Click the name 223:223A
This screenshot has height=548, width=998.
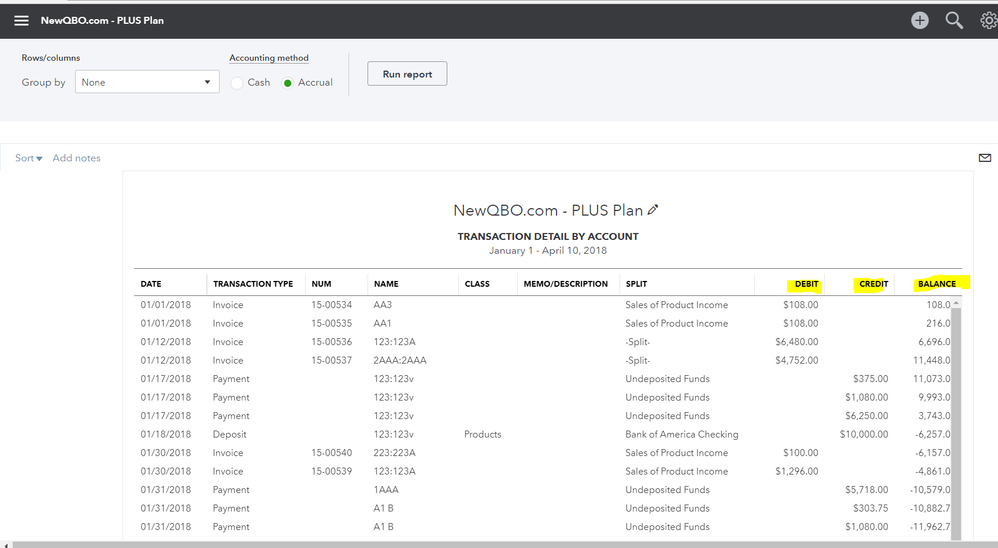click(395, 453)
